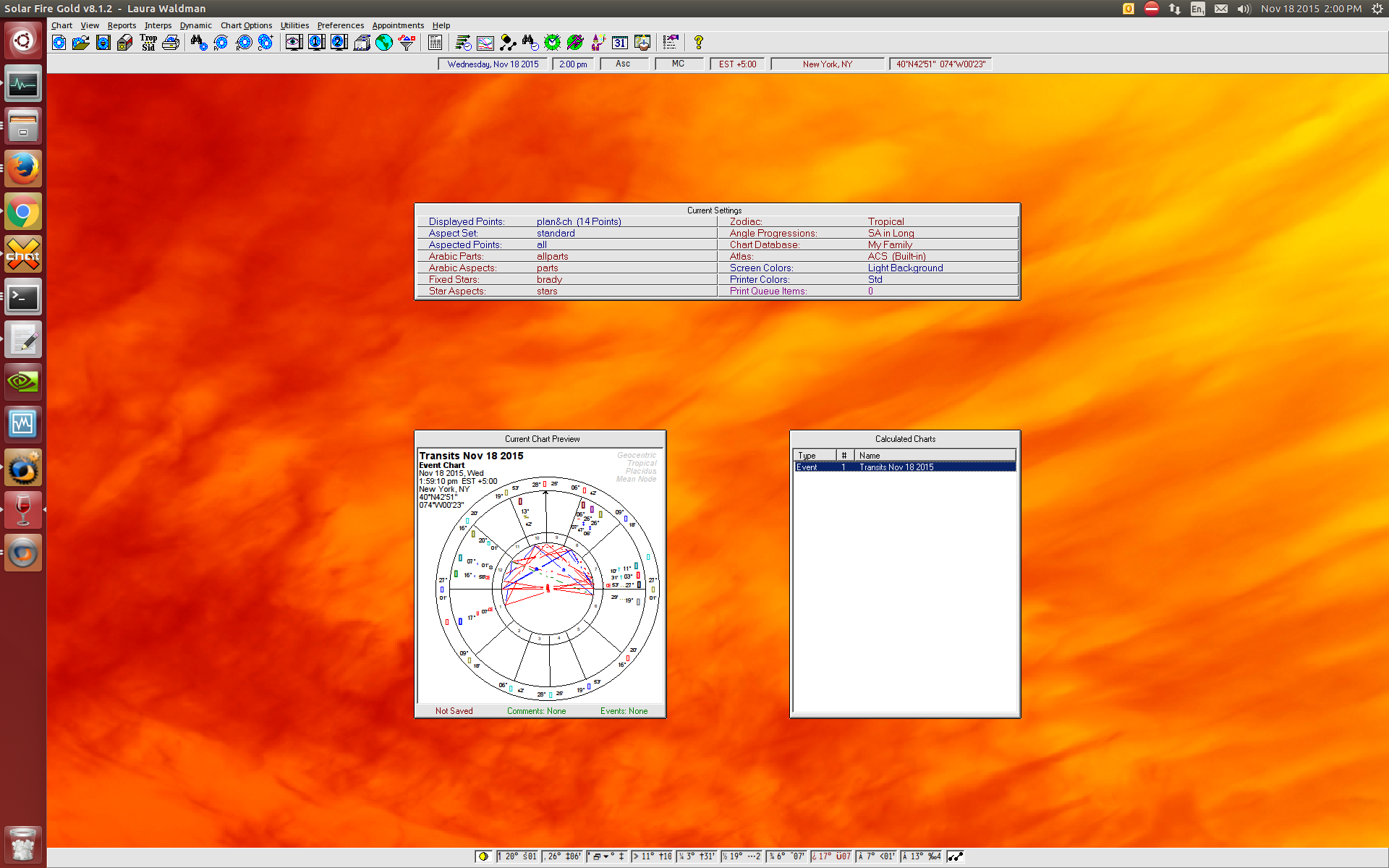Open the Terminal from the launcher

click(23, 297)
